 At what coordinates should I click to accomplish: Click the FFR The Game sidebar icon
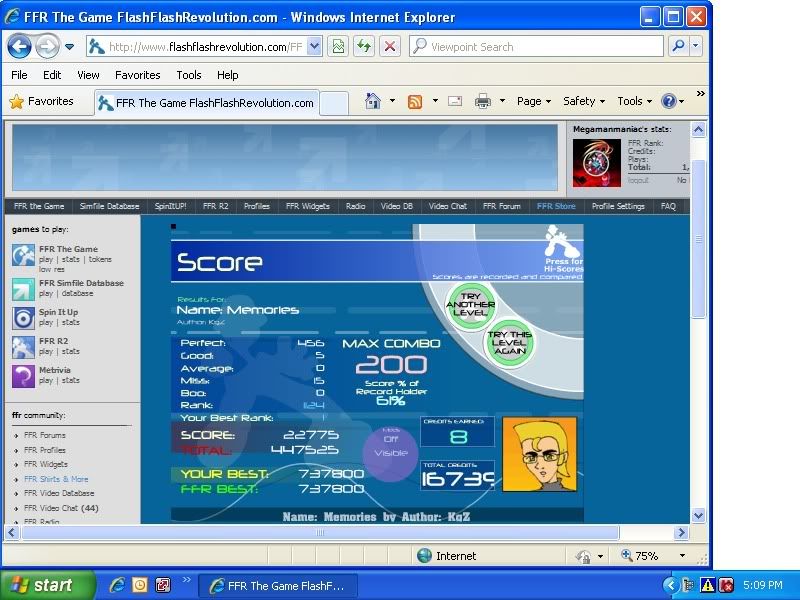23,255
